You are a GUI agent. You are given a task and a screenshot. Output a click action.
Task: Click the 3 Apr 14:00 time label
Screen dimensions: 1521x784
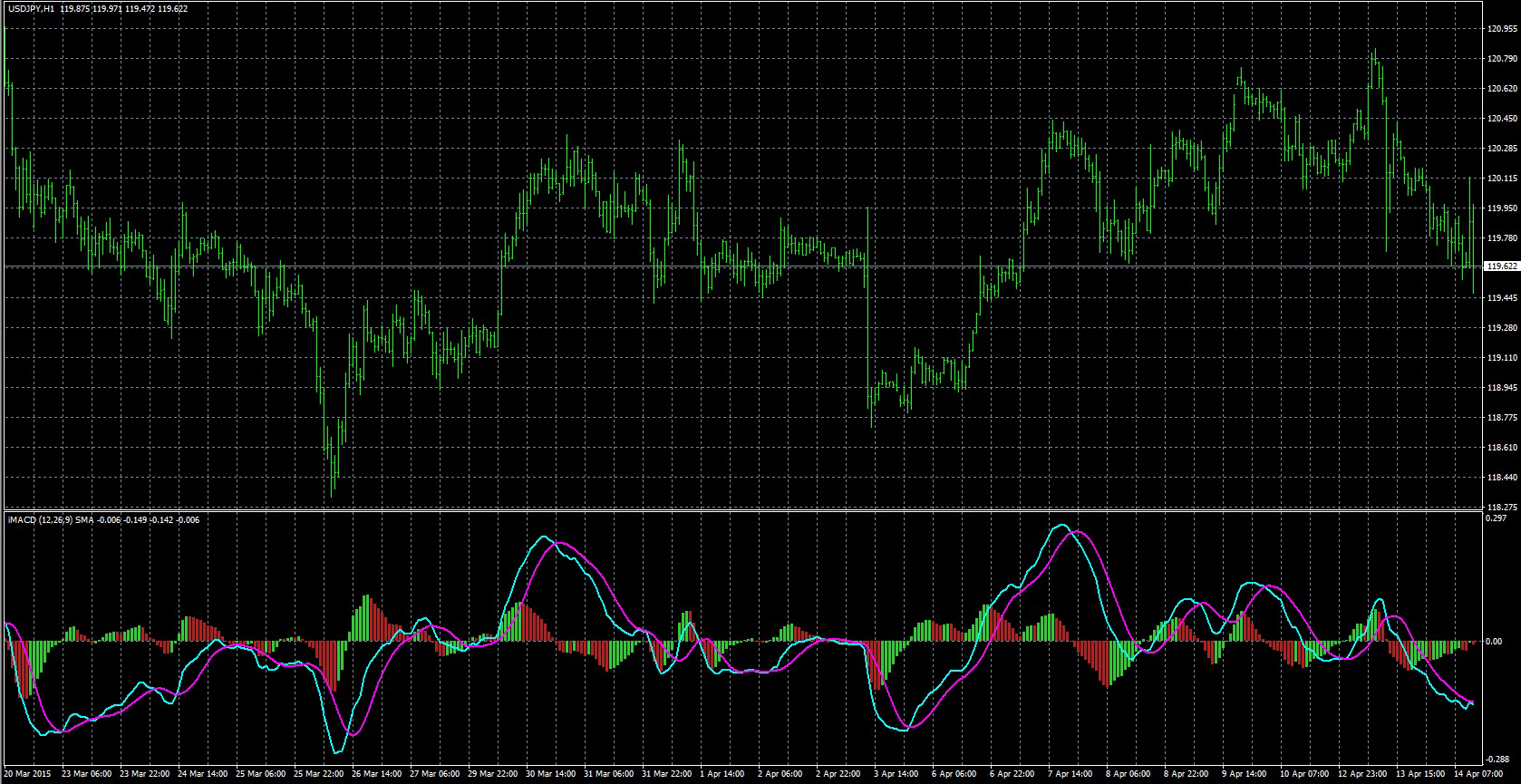pos(898,775)
